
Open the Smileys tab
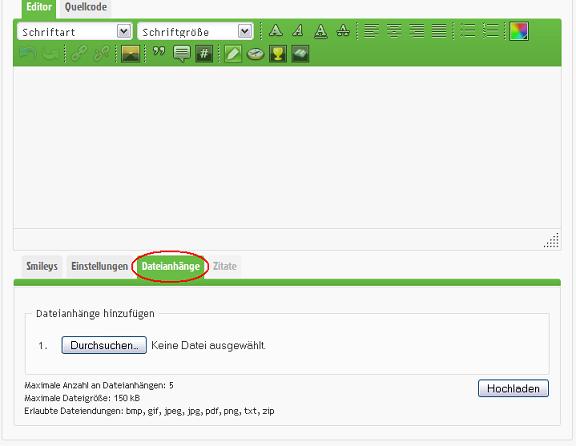tap(42, 266)
